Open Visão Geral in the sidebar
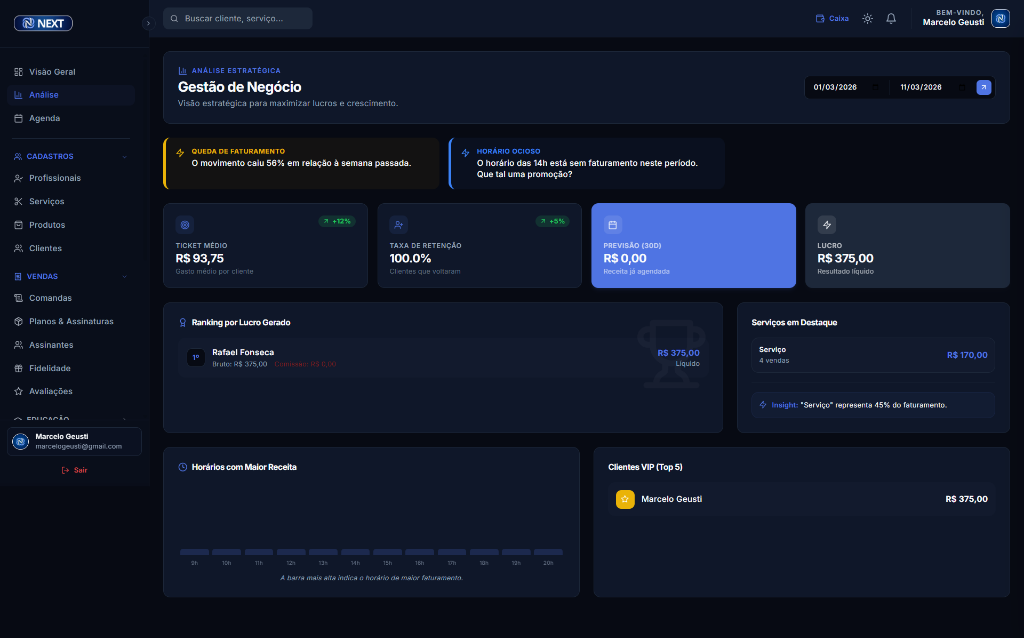This screenshot has width=1024, height=638. (71, 72)
